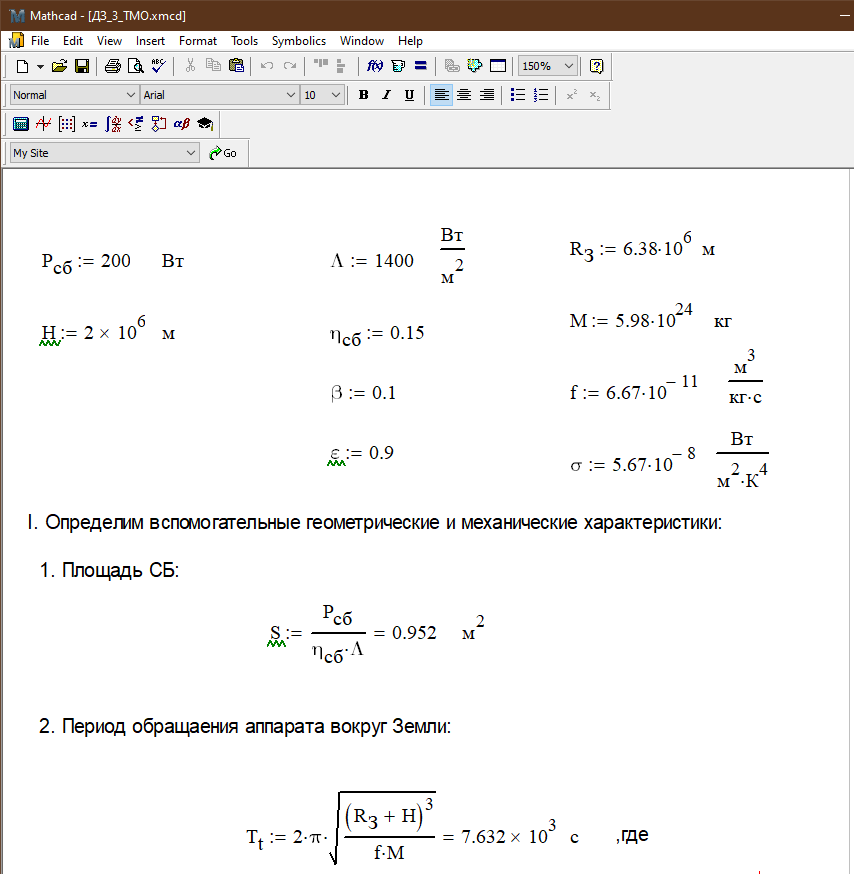
Task: Open the Arial font dropdown
Action: click(x=291, y=95)
